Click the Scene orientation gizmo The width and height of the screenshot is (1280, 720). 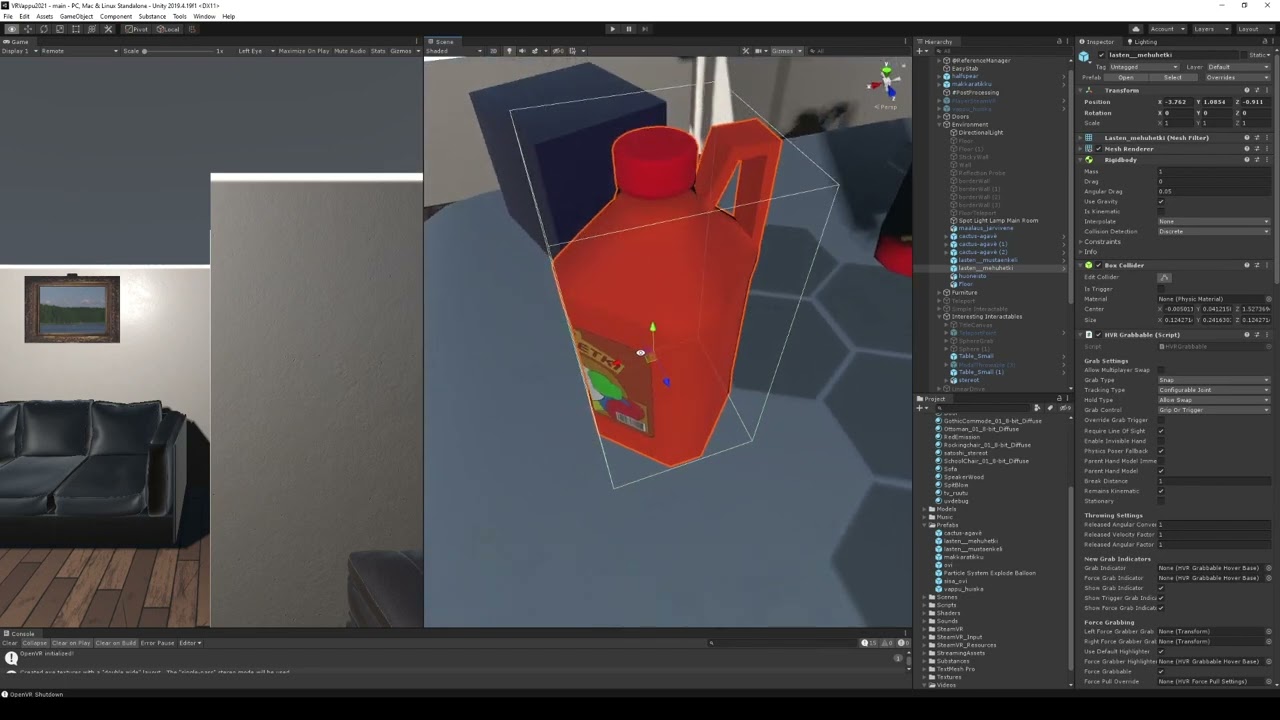coord(885,84)
